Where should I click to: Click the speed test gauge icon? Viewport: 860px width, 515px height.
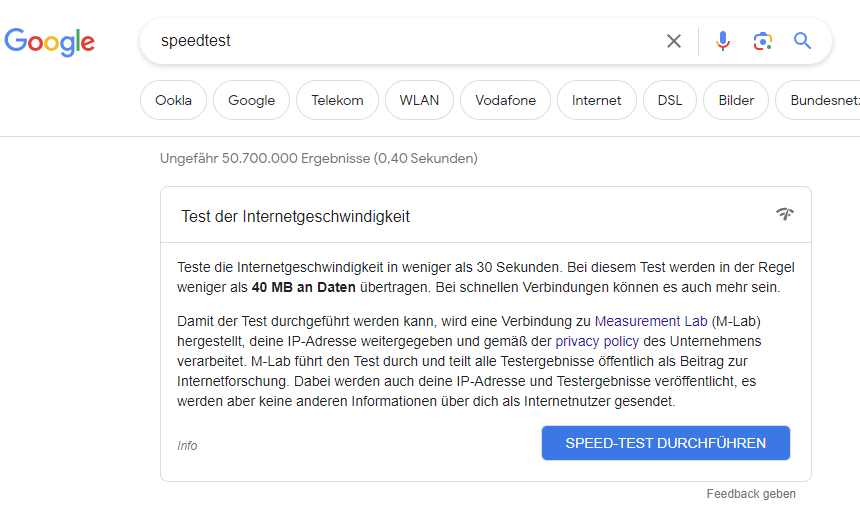[x=785, y=214]
